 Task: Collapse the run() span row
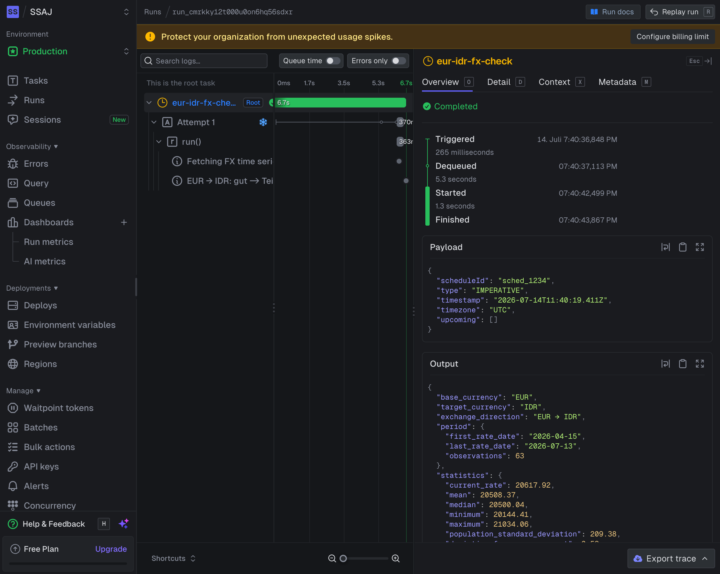pyautogui.click(x=159, y=141)
